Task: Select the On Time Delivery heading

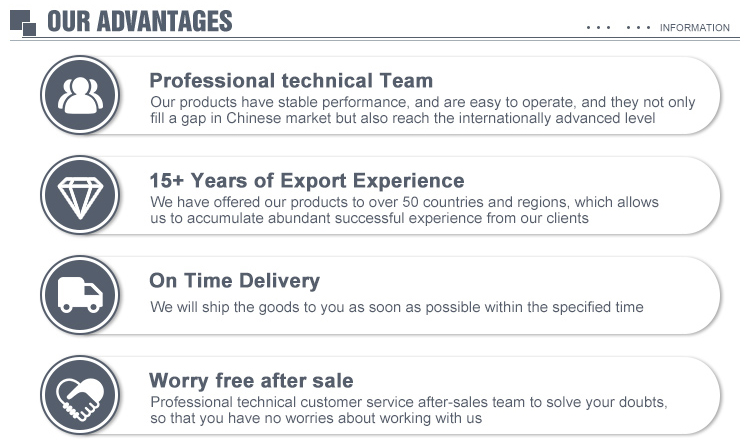Action: click(234, 281)
